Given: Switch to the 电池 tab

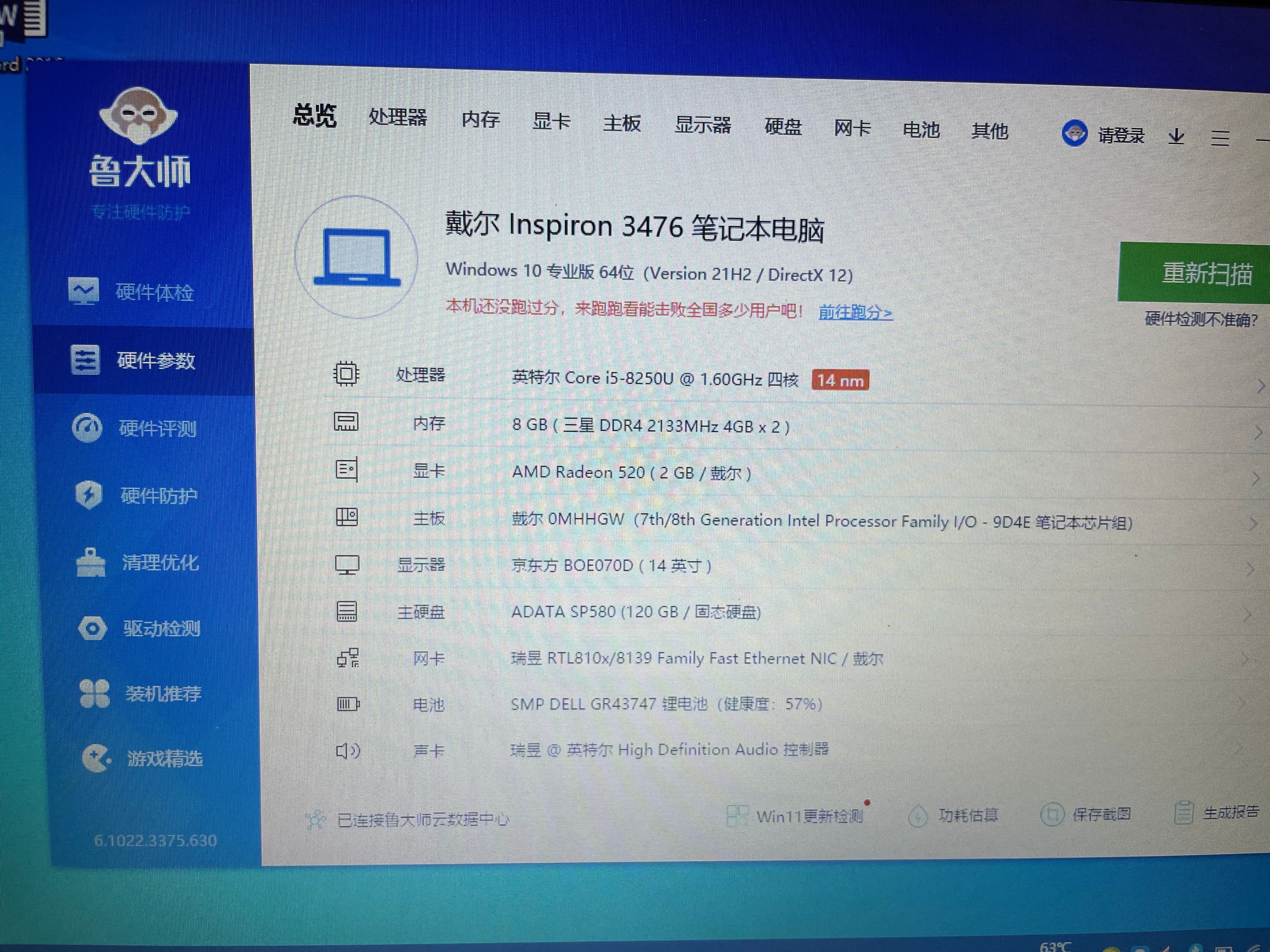Looking at the screenshot, I should (921, 130).
